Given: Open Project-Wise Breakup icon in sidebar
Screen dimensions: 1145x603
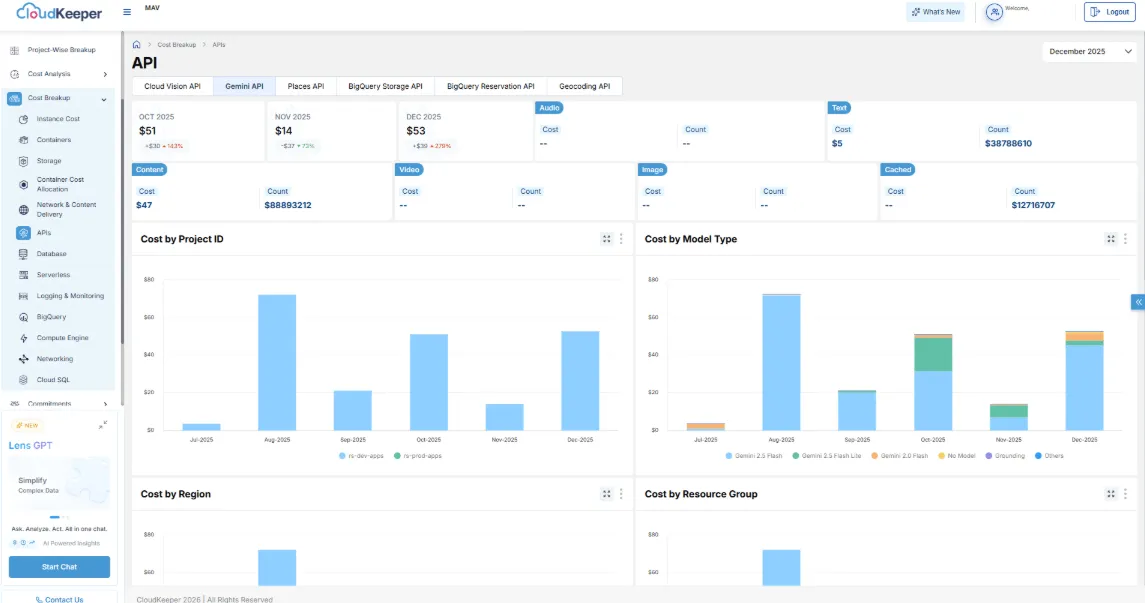Looking at the screenshot, I should 15,50.
